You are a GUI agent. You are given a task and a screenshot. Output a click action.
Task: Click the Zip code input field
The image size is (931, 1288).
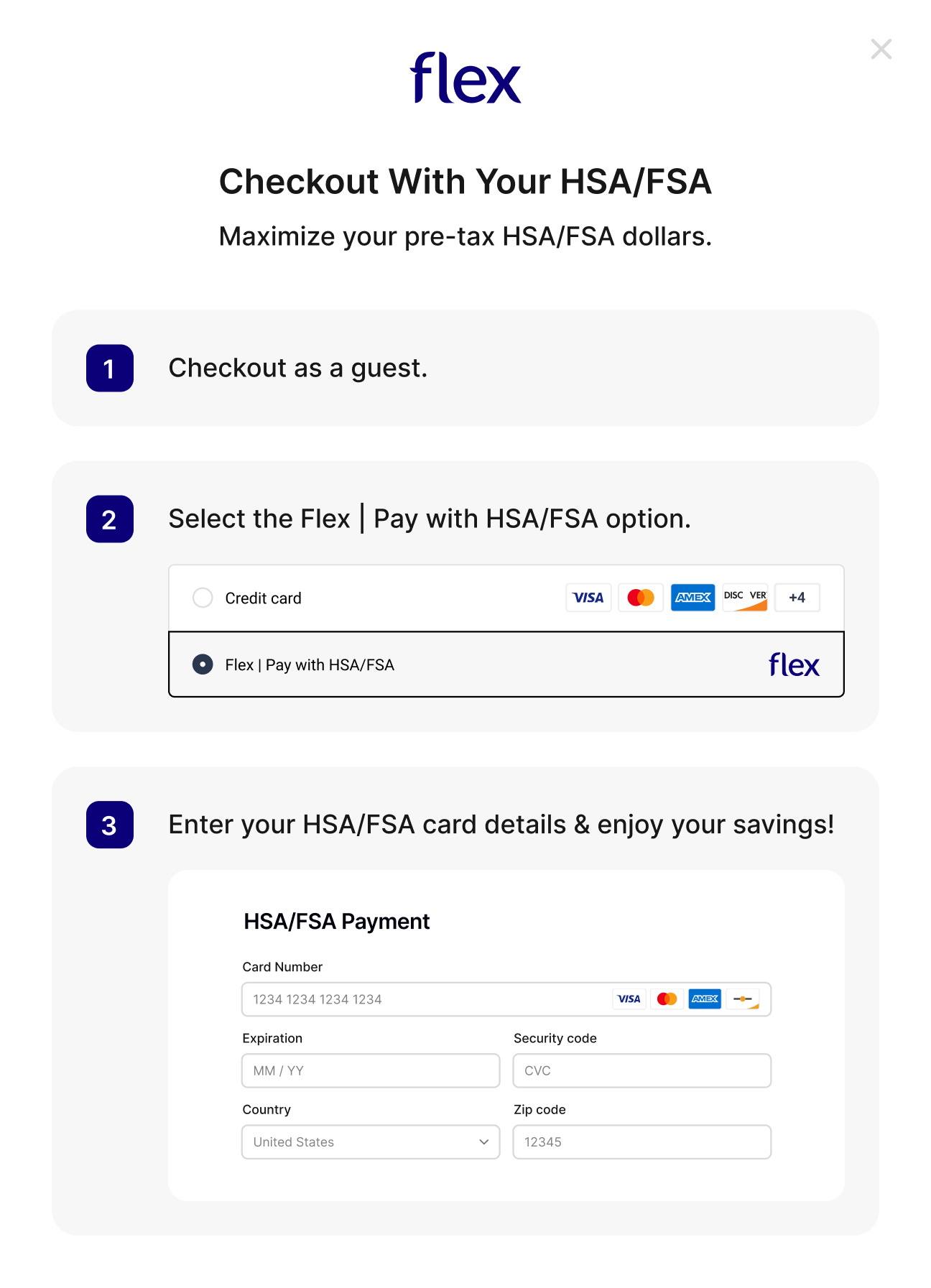[641, 1142]
